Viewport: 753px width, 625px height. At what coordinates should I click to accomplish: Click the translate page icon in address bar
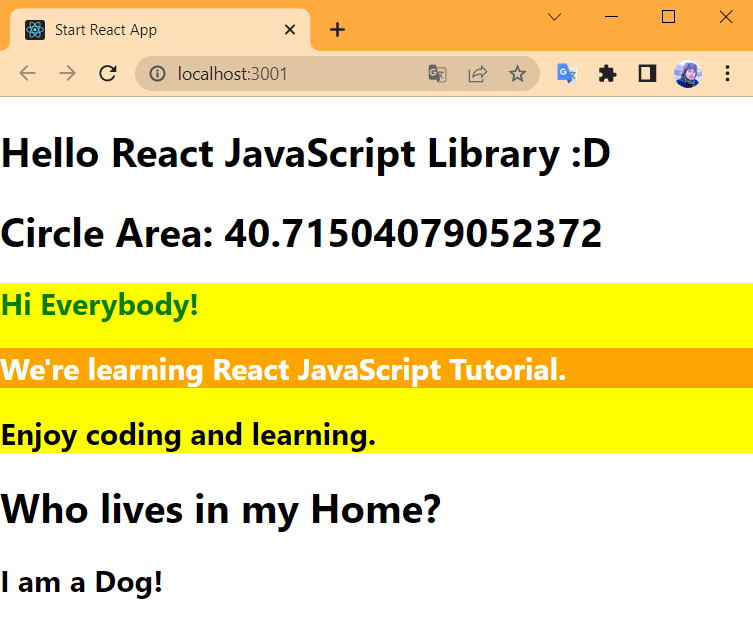tap(437, 73)
